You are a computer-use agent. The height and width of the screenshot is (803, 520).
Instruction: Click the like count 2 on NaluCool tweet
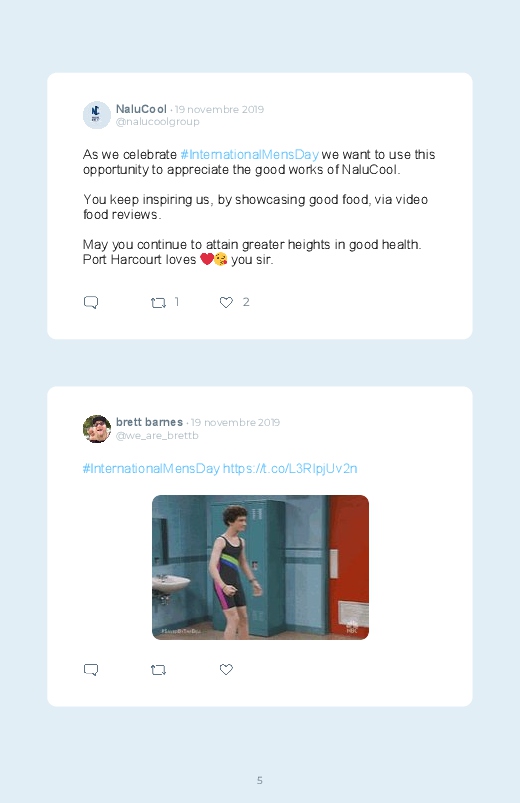click(246, 302)
